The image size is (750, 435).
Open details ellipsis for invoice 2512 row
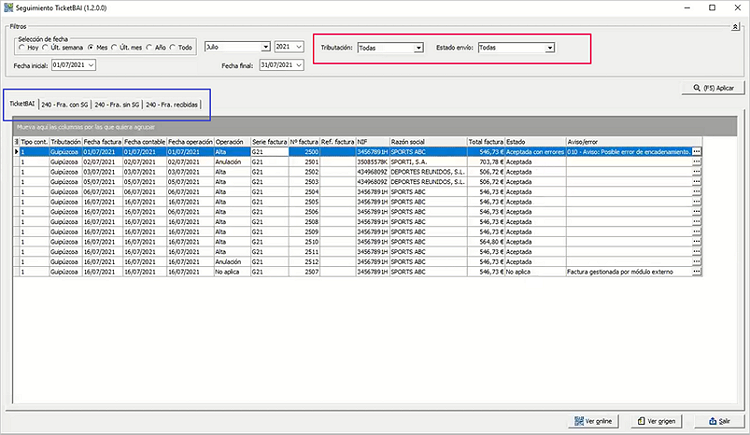point(696,262)
